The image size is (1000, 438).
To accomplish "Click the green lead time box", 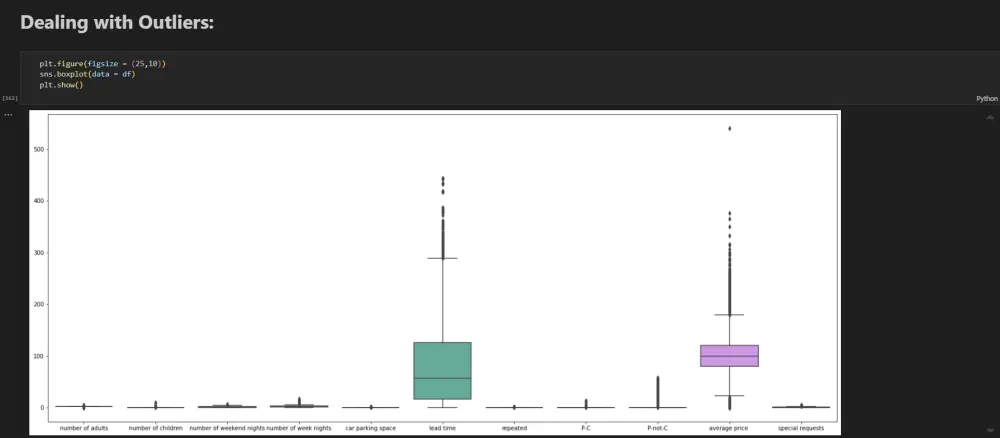I will coord(442,370).
